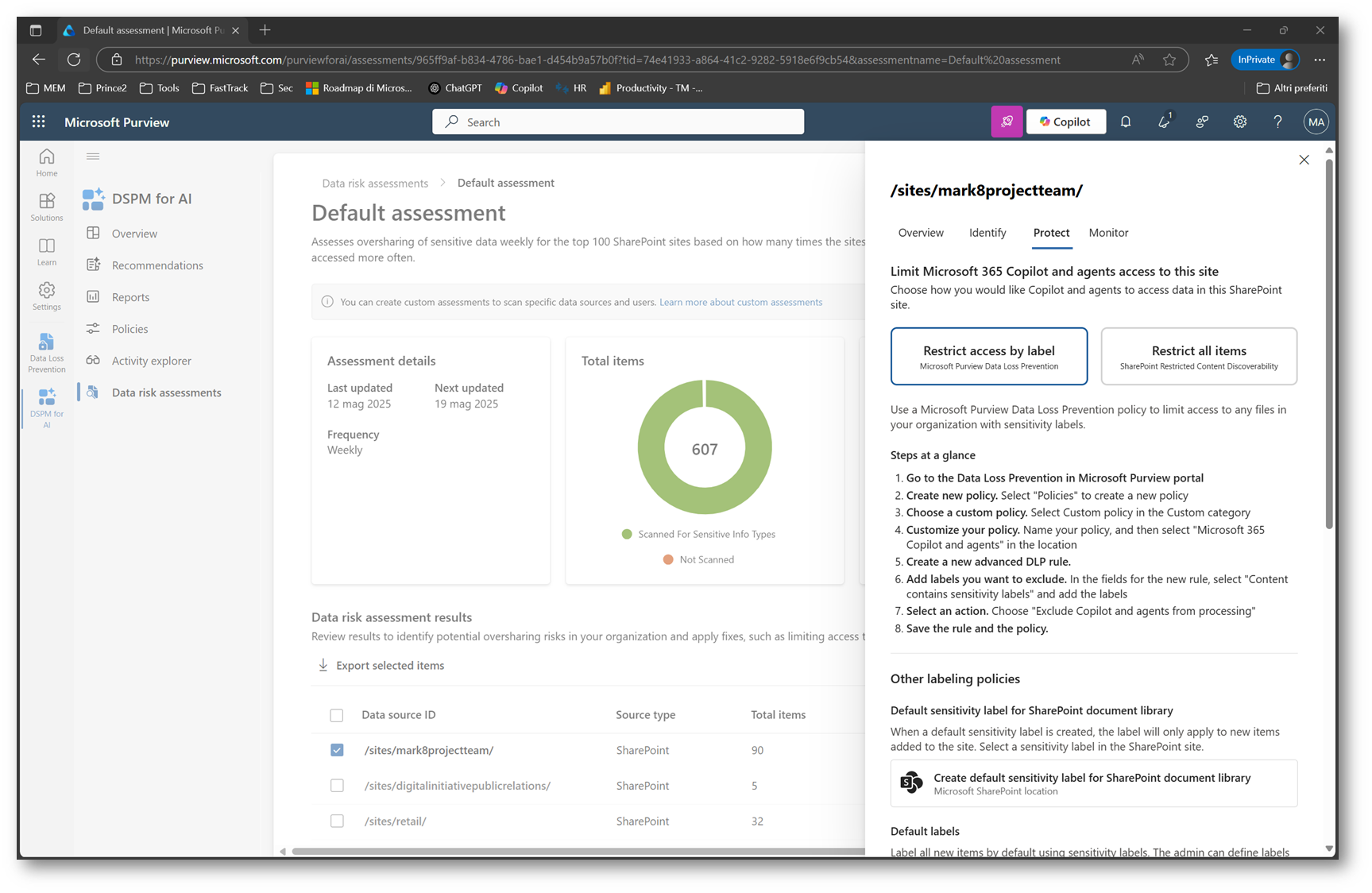Screen dimensions: 1372x893
Task: Switch to Overview tab in panel
Action: pyautogui.click(x=921, y=233)
